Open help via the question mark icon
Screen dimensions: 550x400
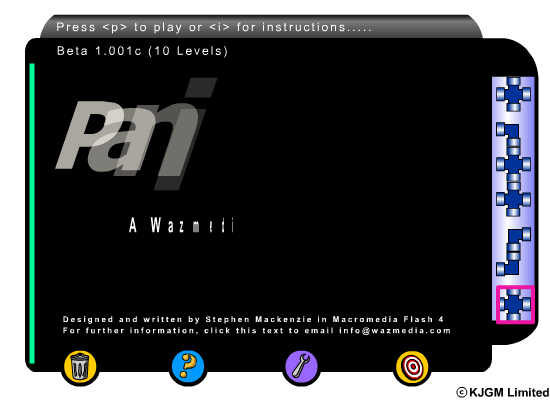pos(188,367)
